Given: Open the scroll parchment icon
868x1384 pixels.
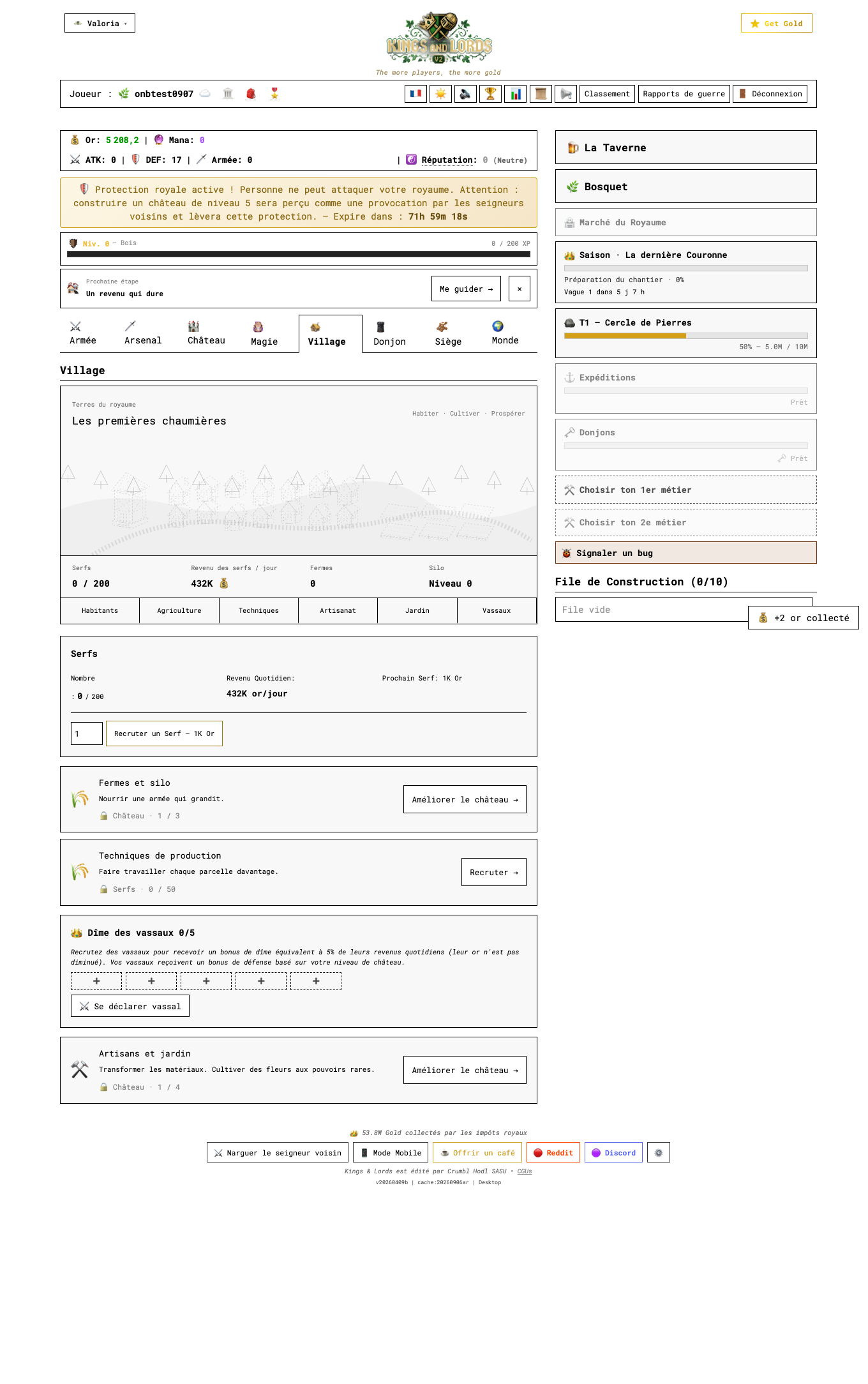Looking at the screenshot, I should click(541, 94).
